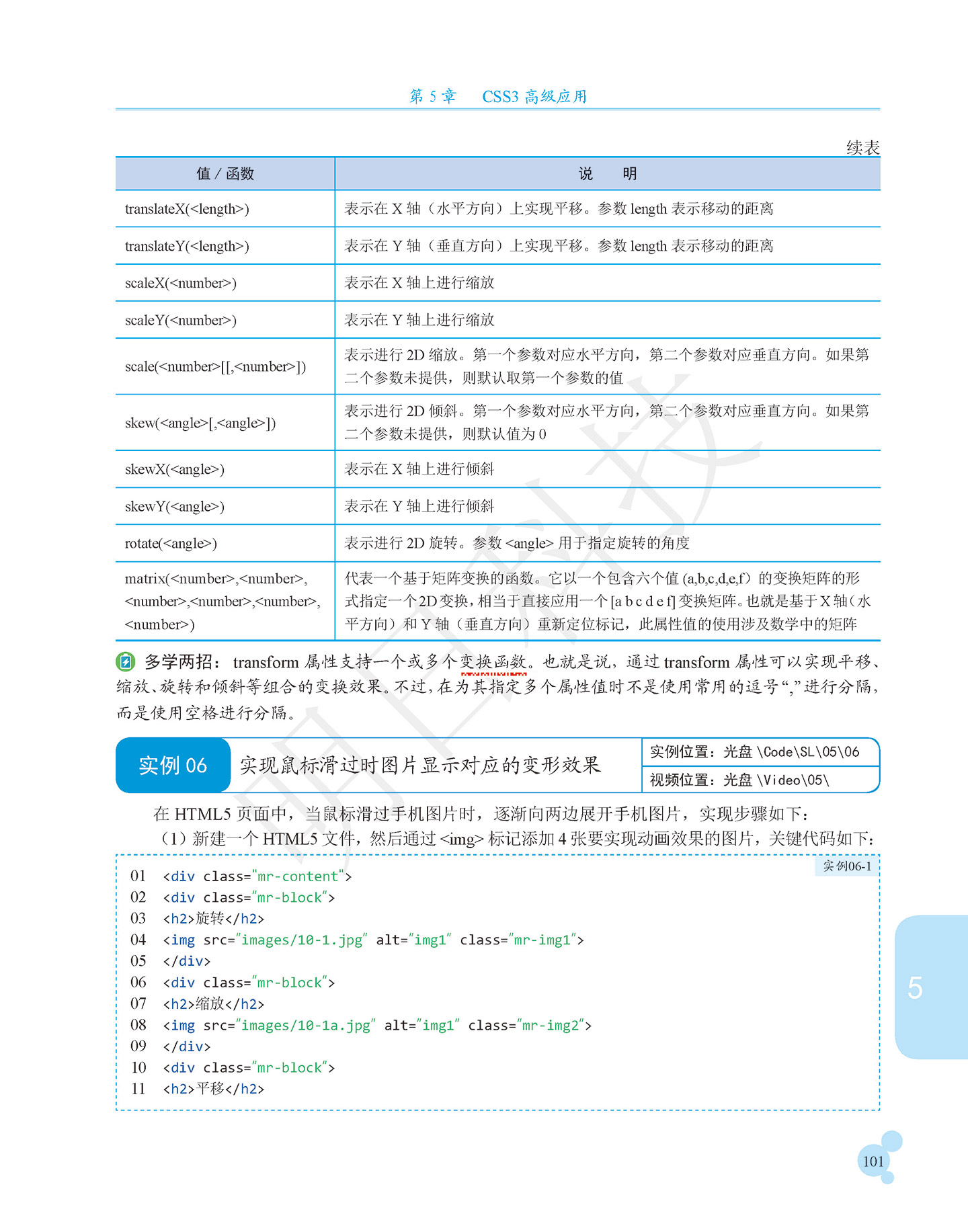Image resolution: width=968 pixels, height=1232 pixels.
Task: Click the blue "实例 06" badge
Action: pos(173,765)
